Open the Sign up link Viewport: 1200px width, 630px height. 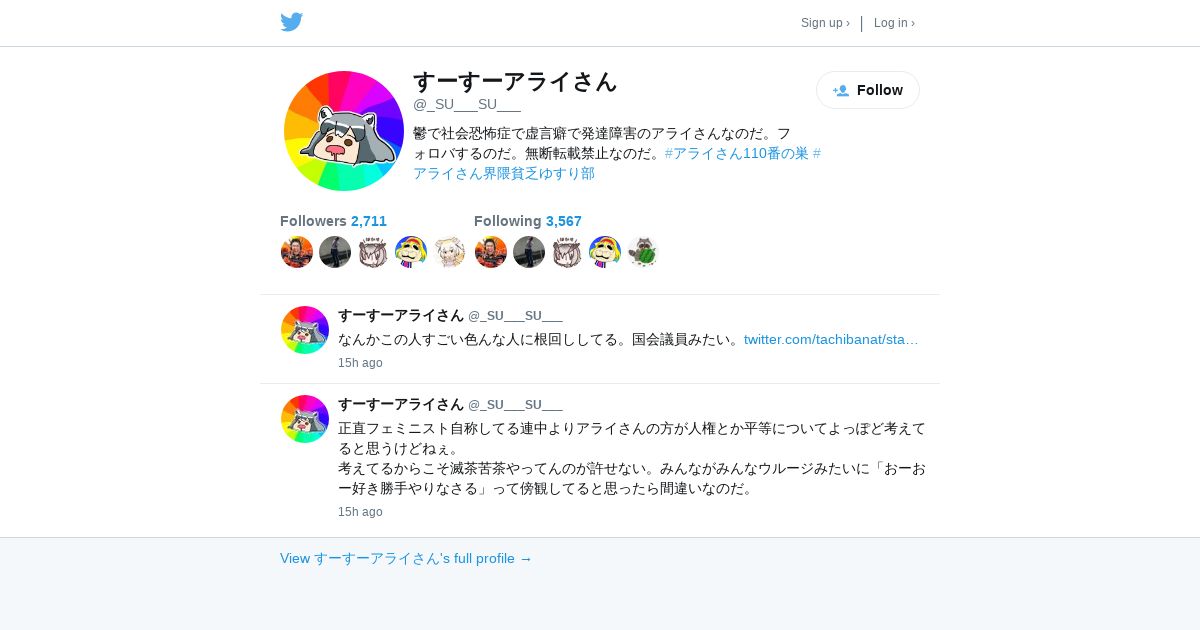click(825, 23)
